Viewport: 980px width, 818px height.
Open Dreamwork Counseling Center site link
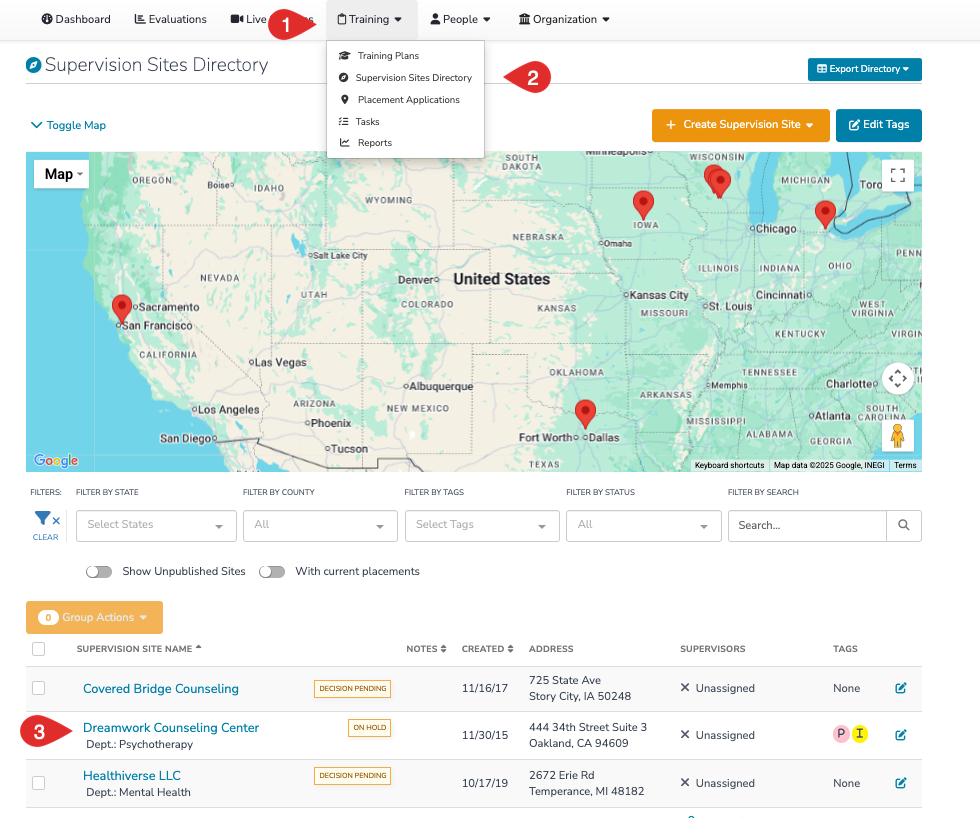tap(171, 727)
